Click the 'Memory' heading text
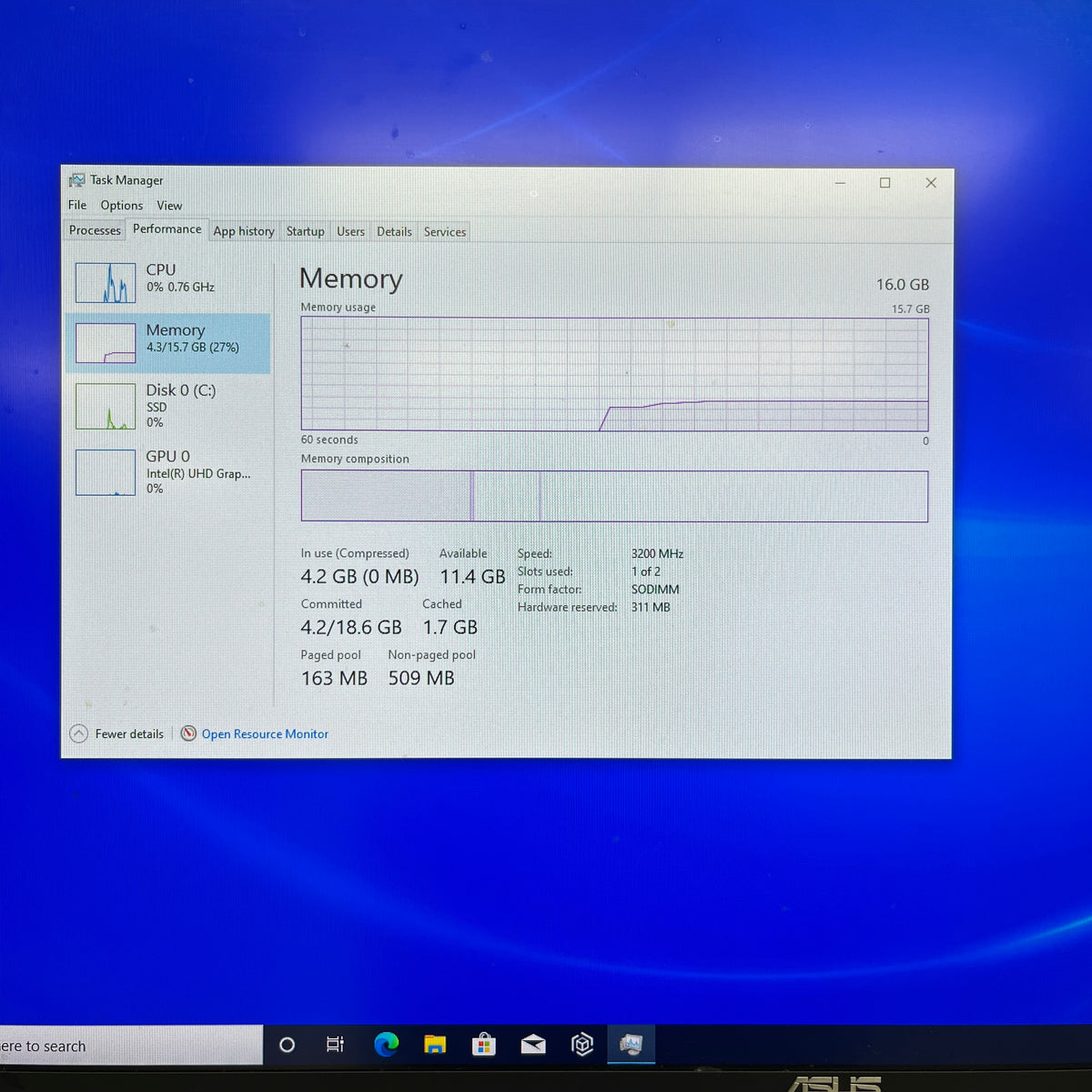The height and width of the screenshot is (1092, 1092). pyautogui.click(x=351, y=279)
